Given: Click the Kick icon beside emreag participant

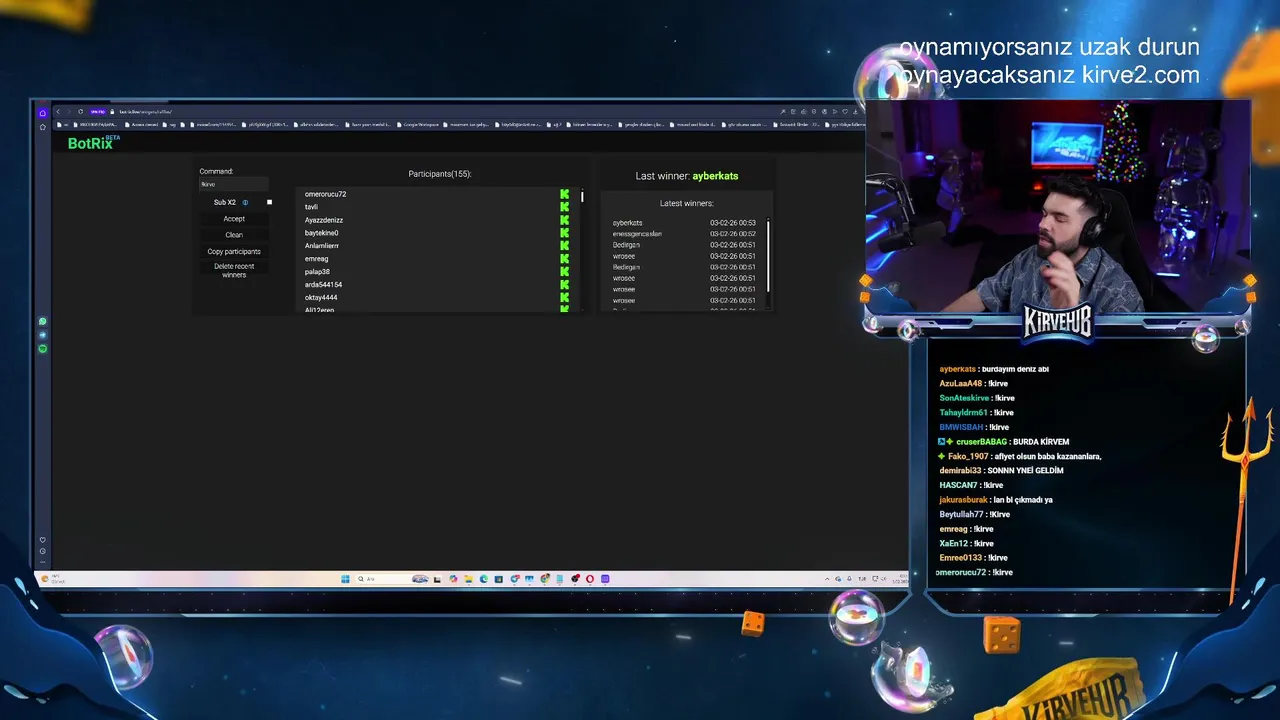Looking at the screenshot, I should tap(565, 259).
